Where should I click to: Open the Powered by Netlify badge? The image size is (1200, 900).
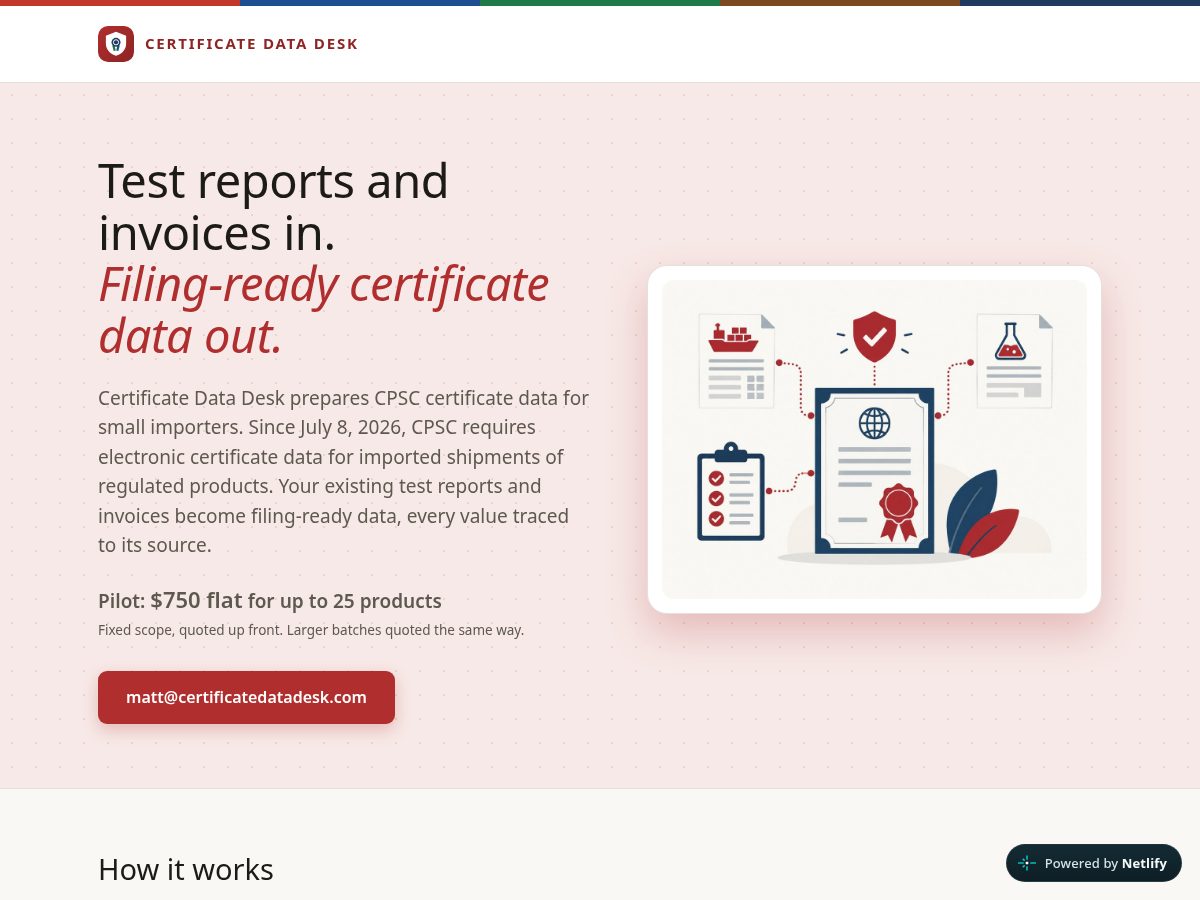[1094, 863]
